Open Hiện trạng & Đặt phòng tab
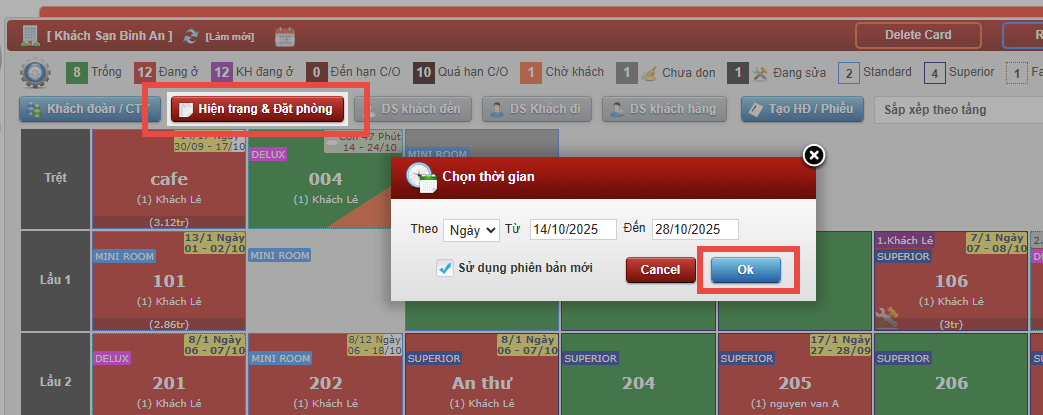The width and height of the screenshot is (1043, 415). 257,109
